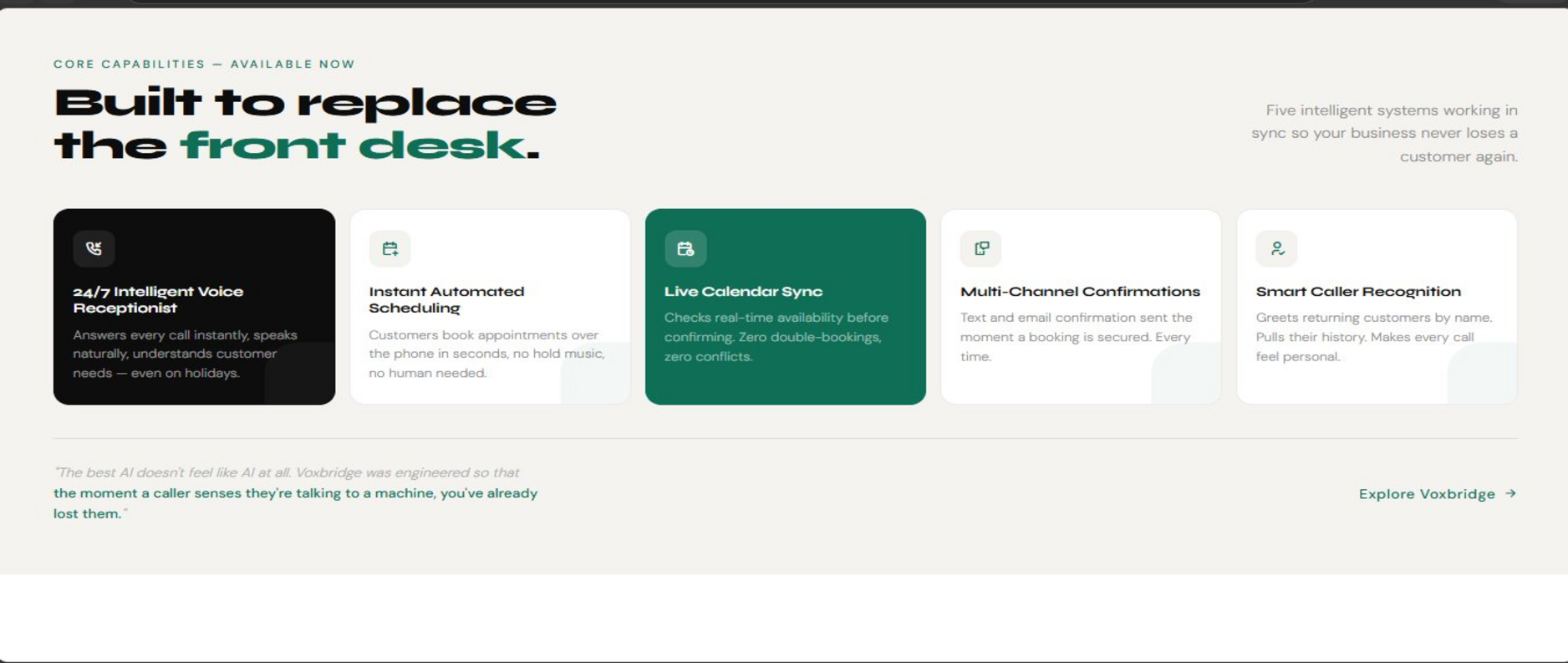Click the calendar-plus icon for Instant Automated Scheduling
The image size is (1568, 663).
pyautogui.click(x=389, y=248)
